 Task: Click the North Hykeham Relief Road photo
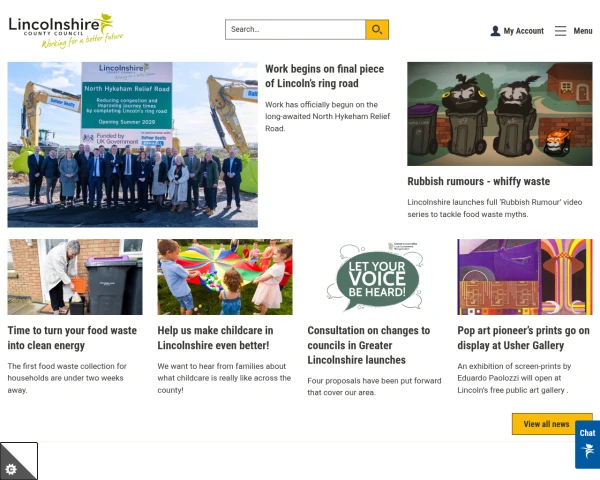click(132, 145)
